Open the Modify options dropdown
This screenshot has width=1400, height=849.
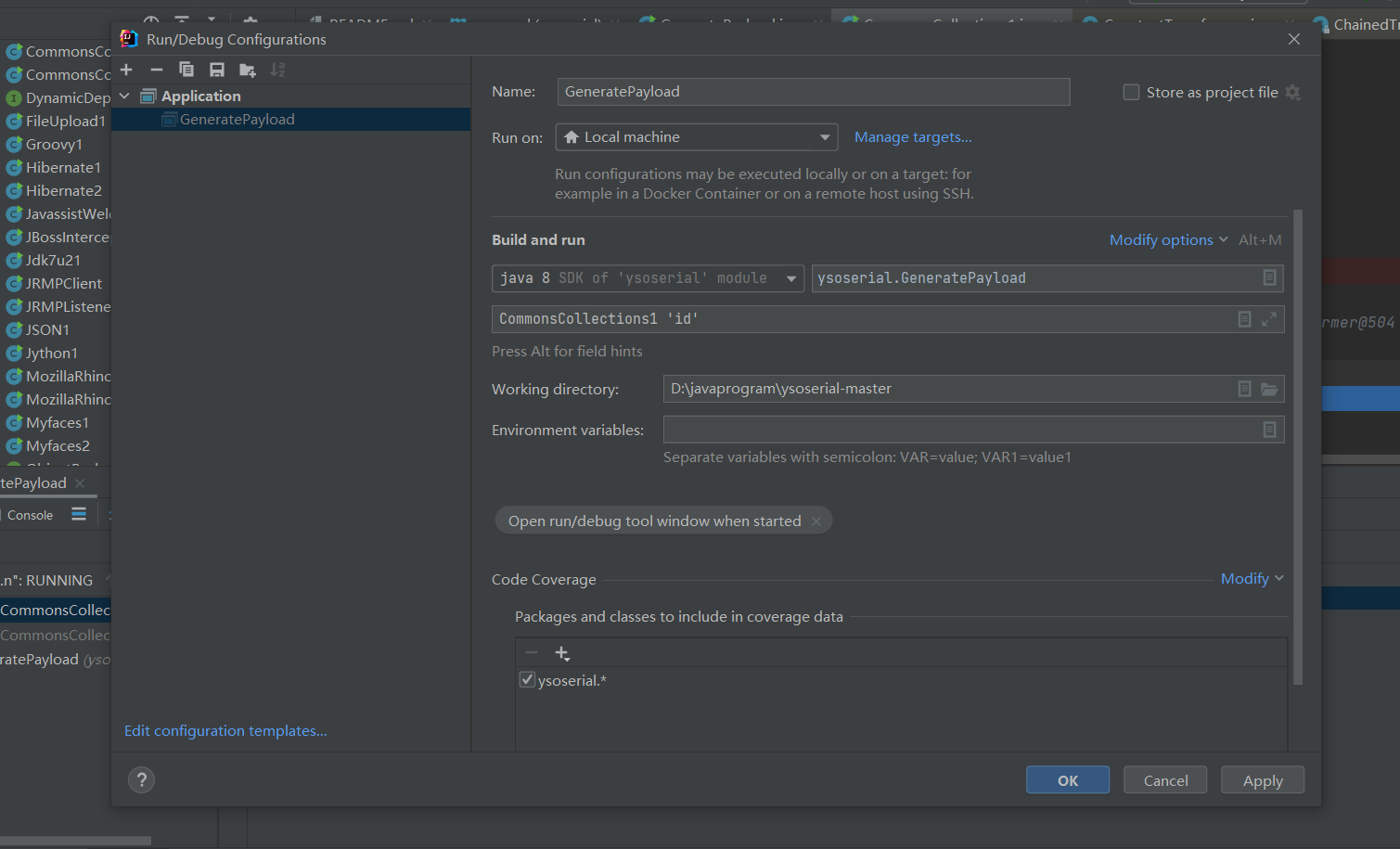1168,239
